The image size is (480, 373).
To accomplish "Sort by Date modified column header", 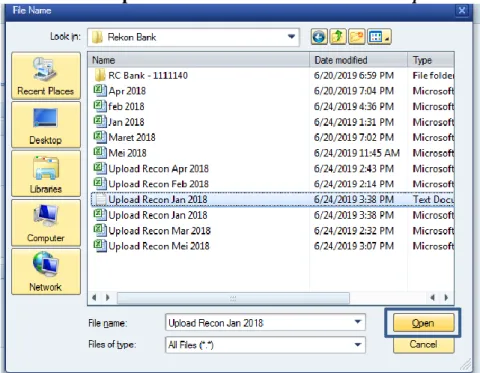I will [x=359, y=60].
